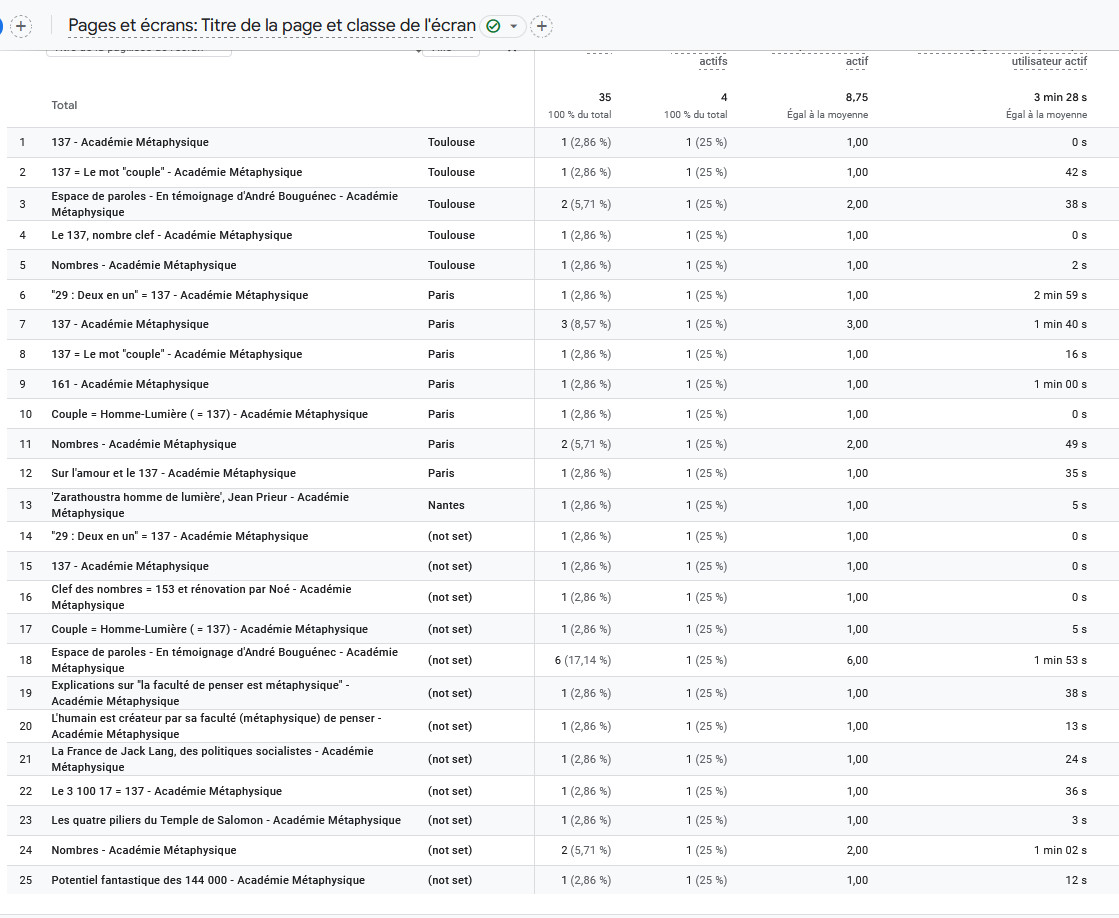Select 'Le 137, nombre clef - Académie Métaphysique'
The height and width of the screenshot is (918, 1119).
pos(171,235)
